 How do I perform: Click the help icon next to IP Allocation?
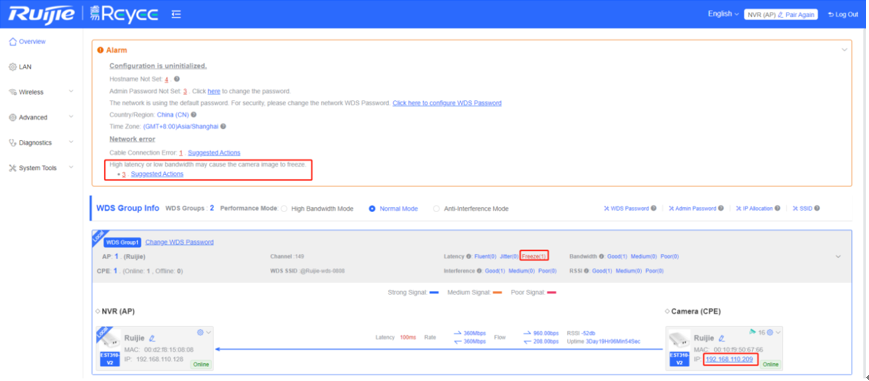click(x=778, y=209)
